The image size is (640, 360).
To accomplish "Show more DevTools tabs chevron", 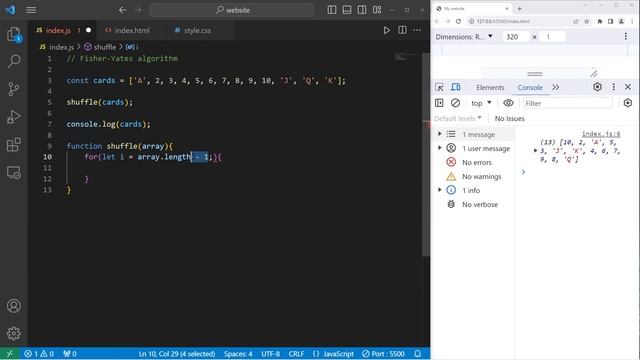I will (x=556, y=87).
